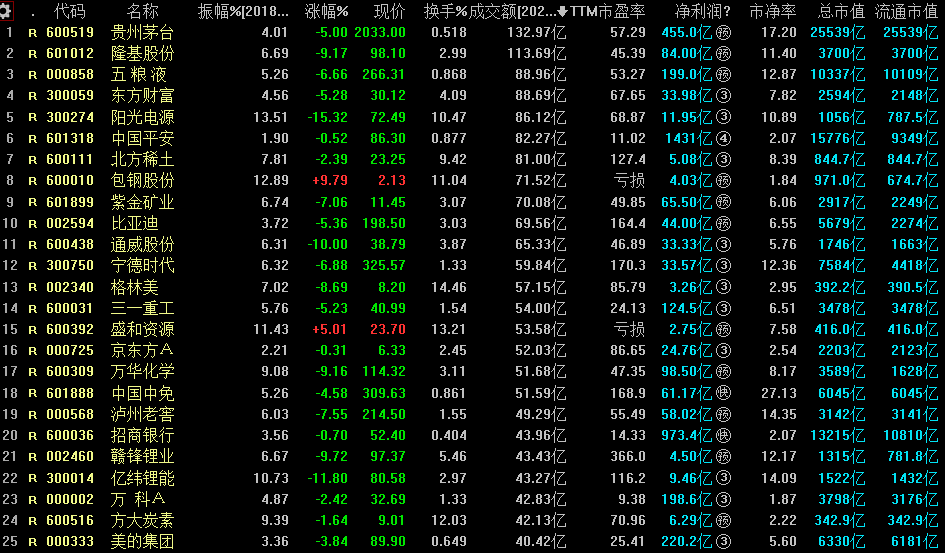Click stock code 002340
Screen dimensions: 945x553
click(x=70, y=287)
